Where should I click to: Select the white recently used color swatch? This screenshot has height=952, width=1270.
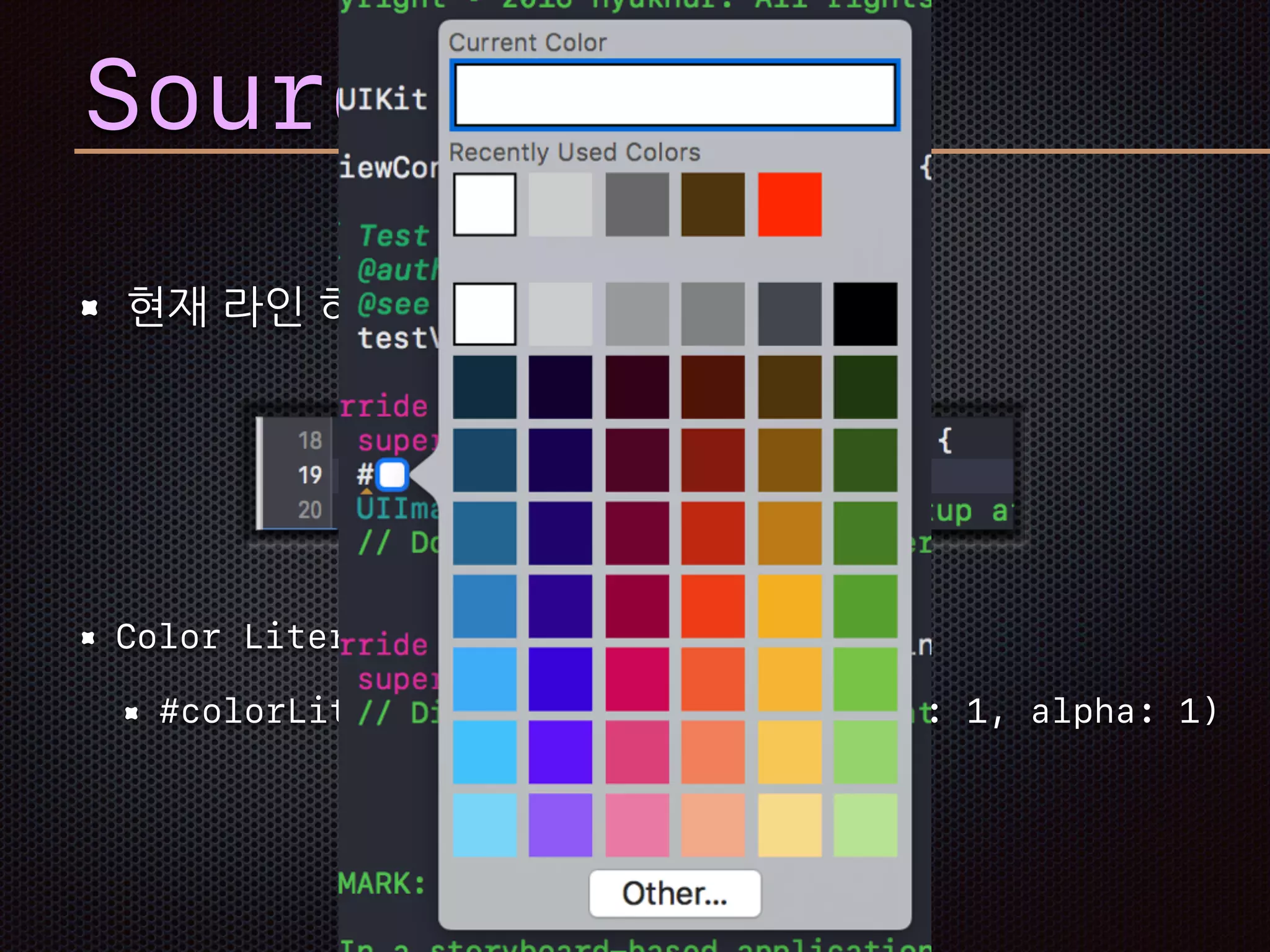pos(484,205)
